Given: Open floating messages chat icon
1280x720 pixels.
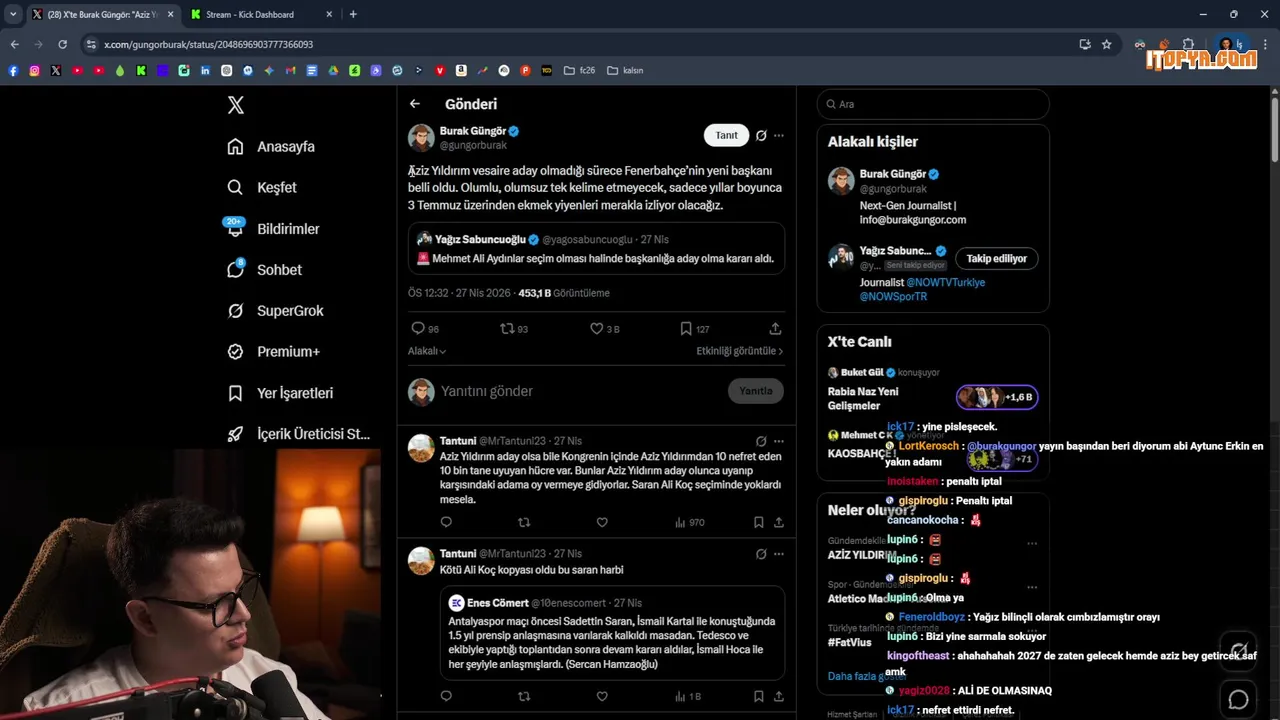Looking at the screenshot, I should click(x=1238, y=699).
